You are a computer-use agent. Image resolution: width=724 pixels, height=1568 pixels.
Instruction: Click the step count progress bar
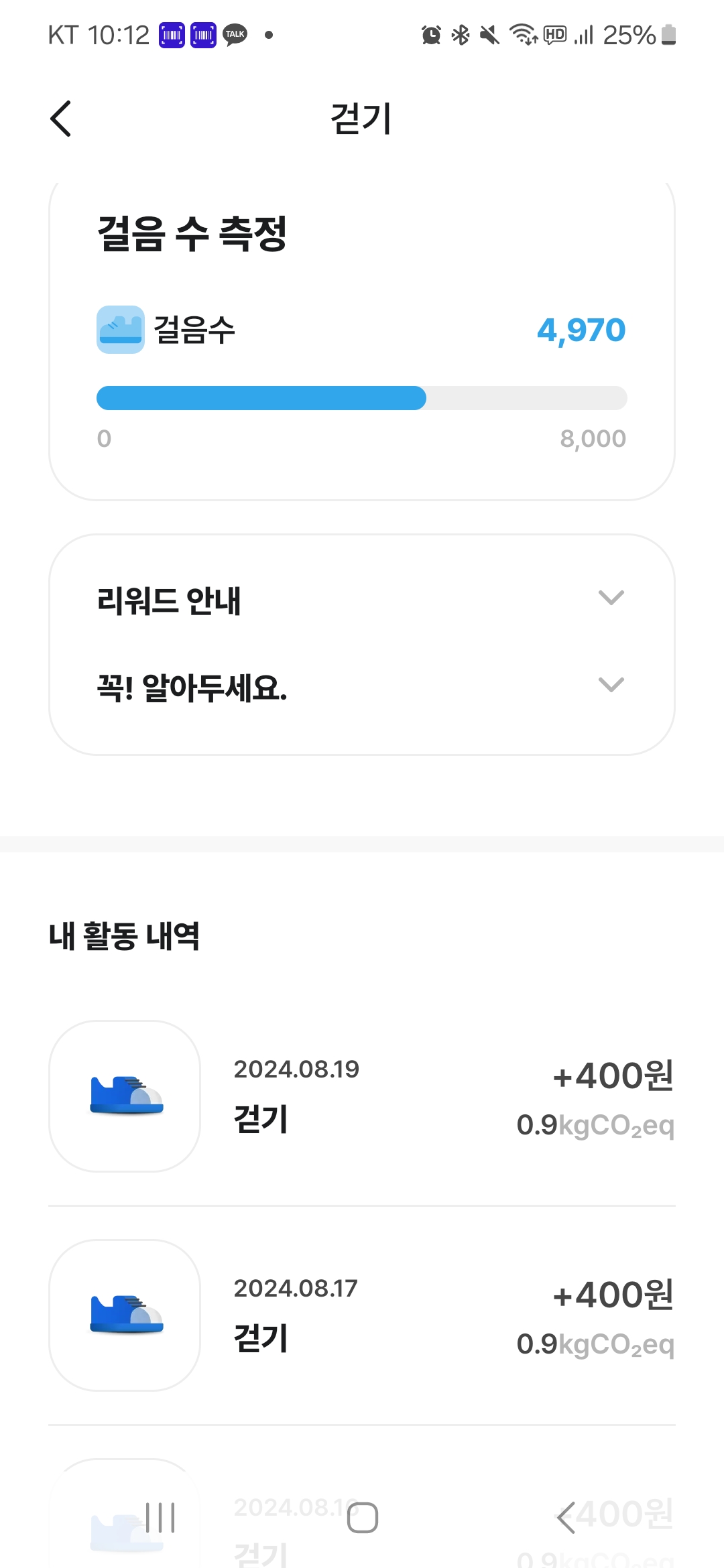(362, 398)
